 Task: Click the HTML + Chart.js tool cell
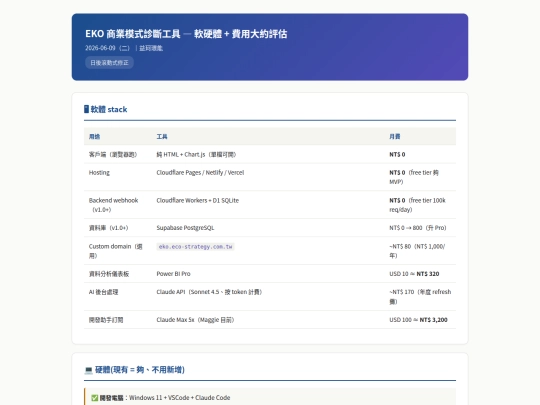(x=196, y=154)
